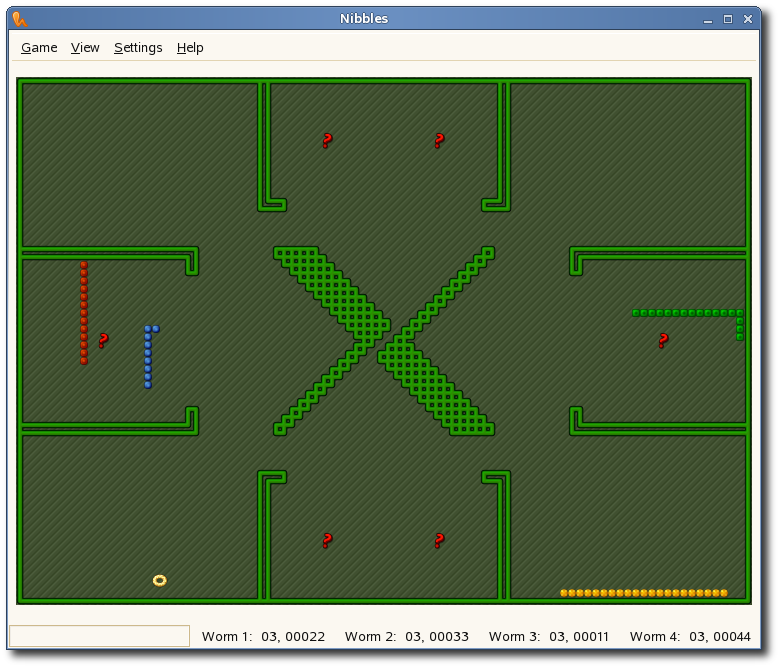Screen dimensions: 780x668
Task: Click the question mark below the green worm
Action: pyautogui.click(x=663, y=341)
